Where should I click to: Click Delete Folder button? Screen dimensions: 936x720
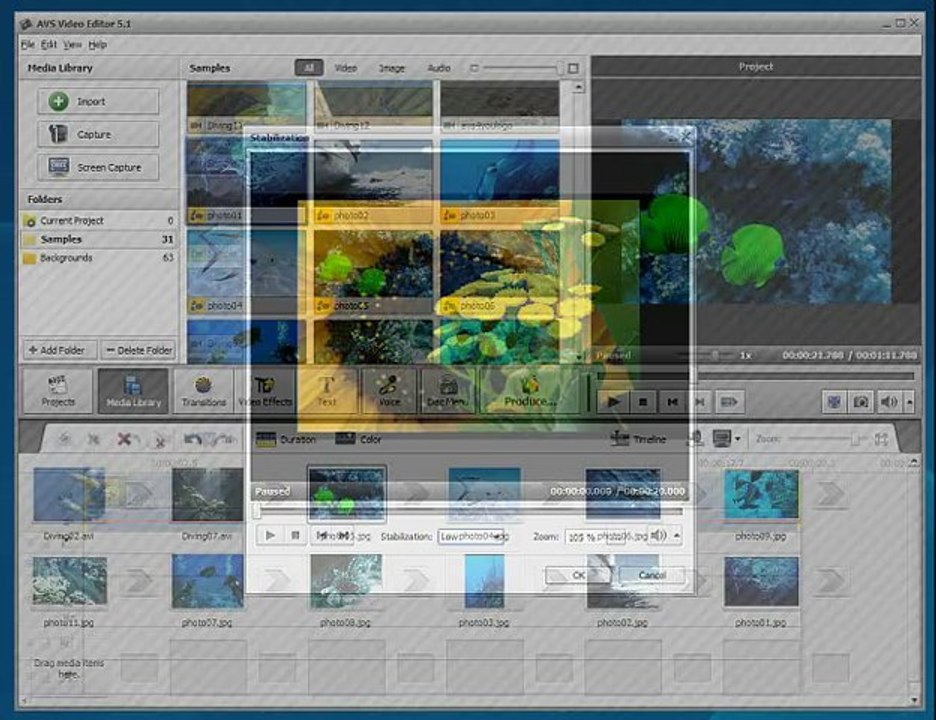pyautogui.click(x=138, y=350)
